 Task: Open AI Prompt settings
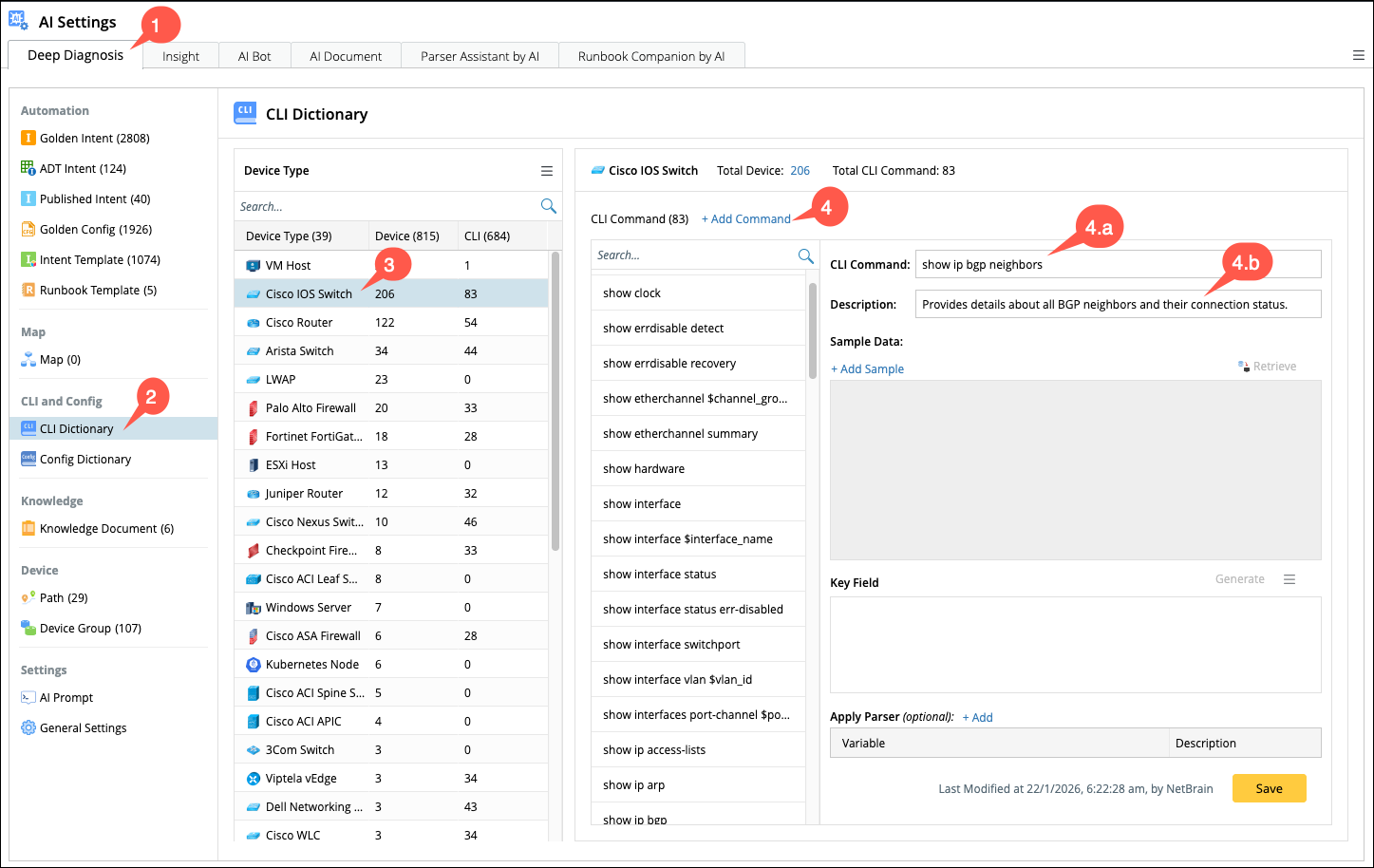pos(66,698)
